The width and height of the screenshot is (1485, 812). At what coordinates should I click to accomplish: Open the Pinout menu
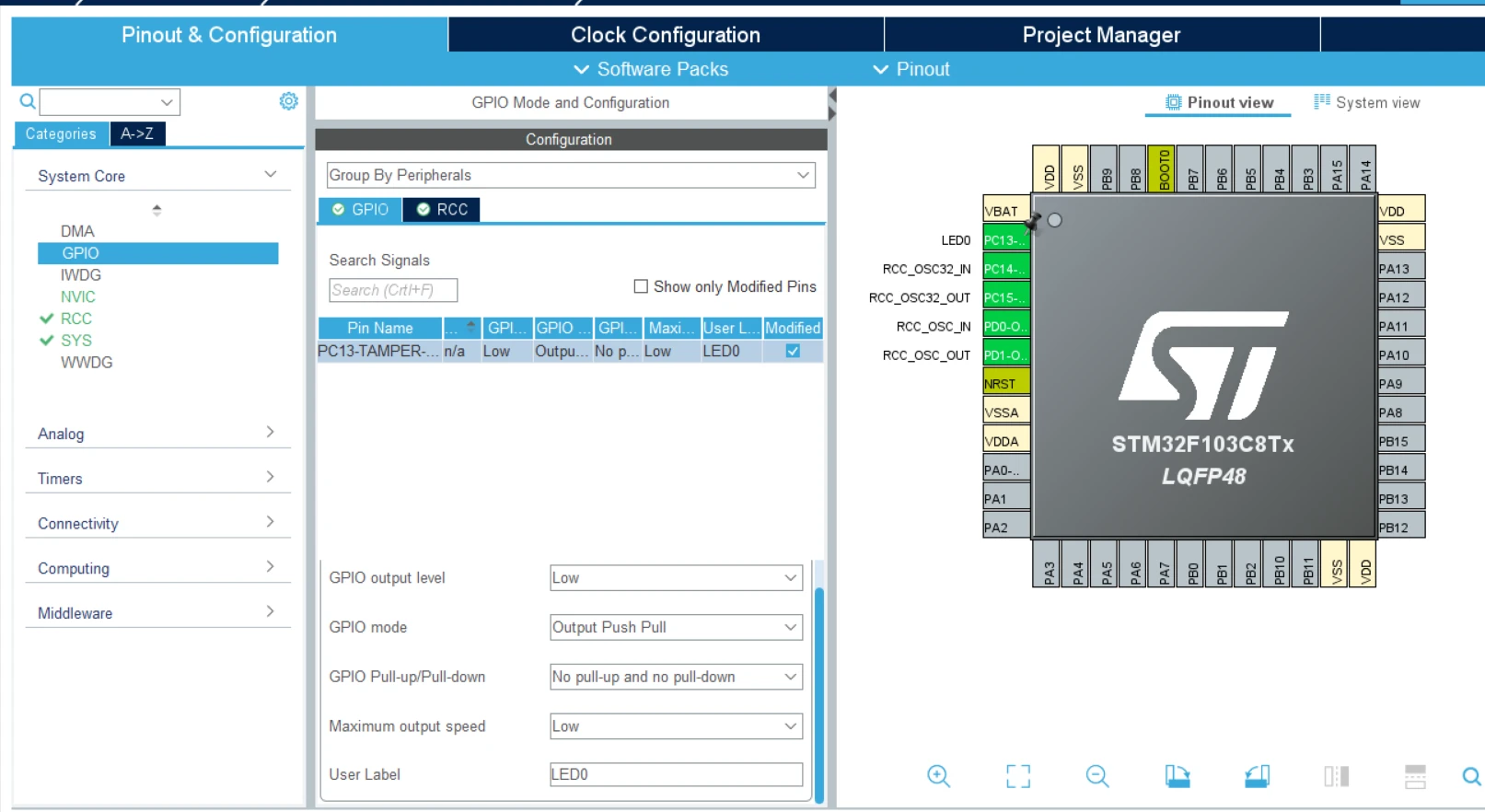(x=911, y=69)
